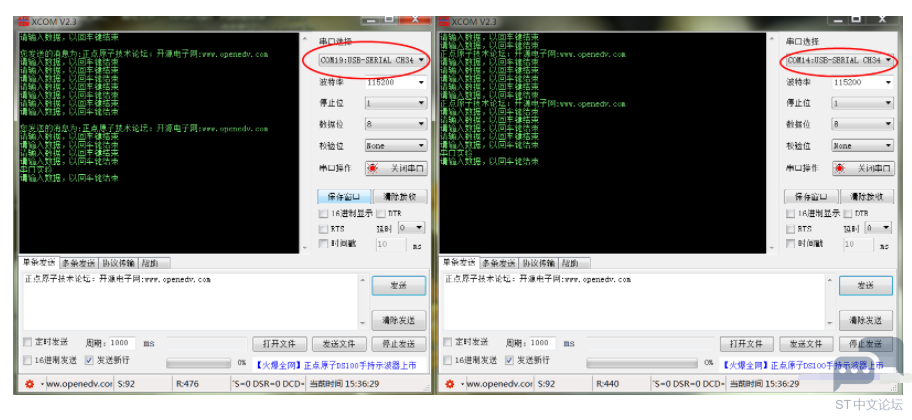Enable 时间戳 checkbox in COM19 window
Screen dimensions: 912x420
[323, 244]
